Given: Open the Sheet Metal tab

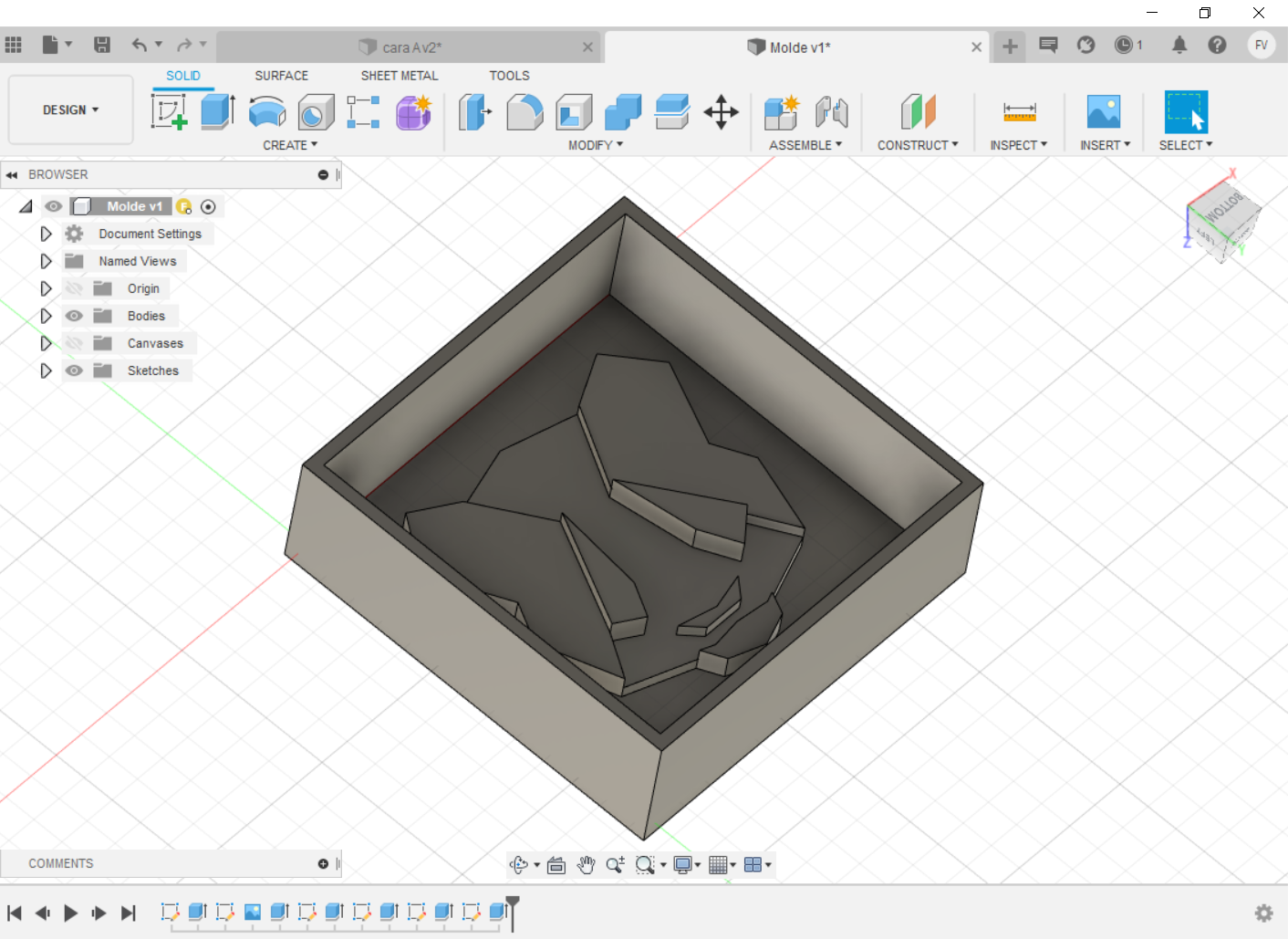Looking at the screenshot, I should coord(399,75).
